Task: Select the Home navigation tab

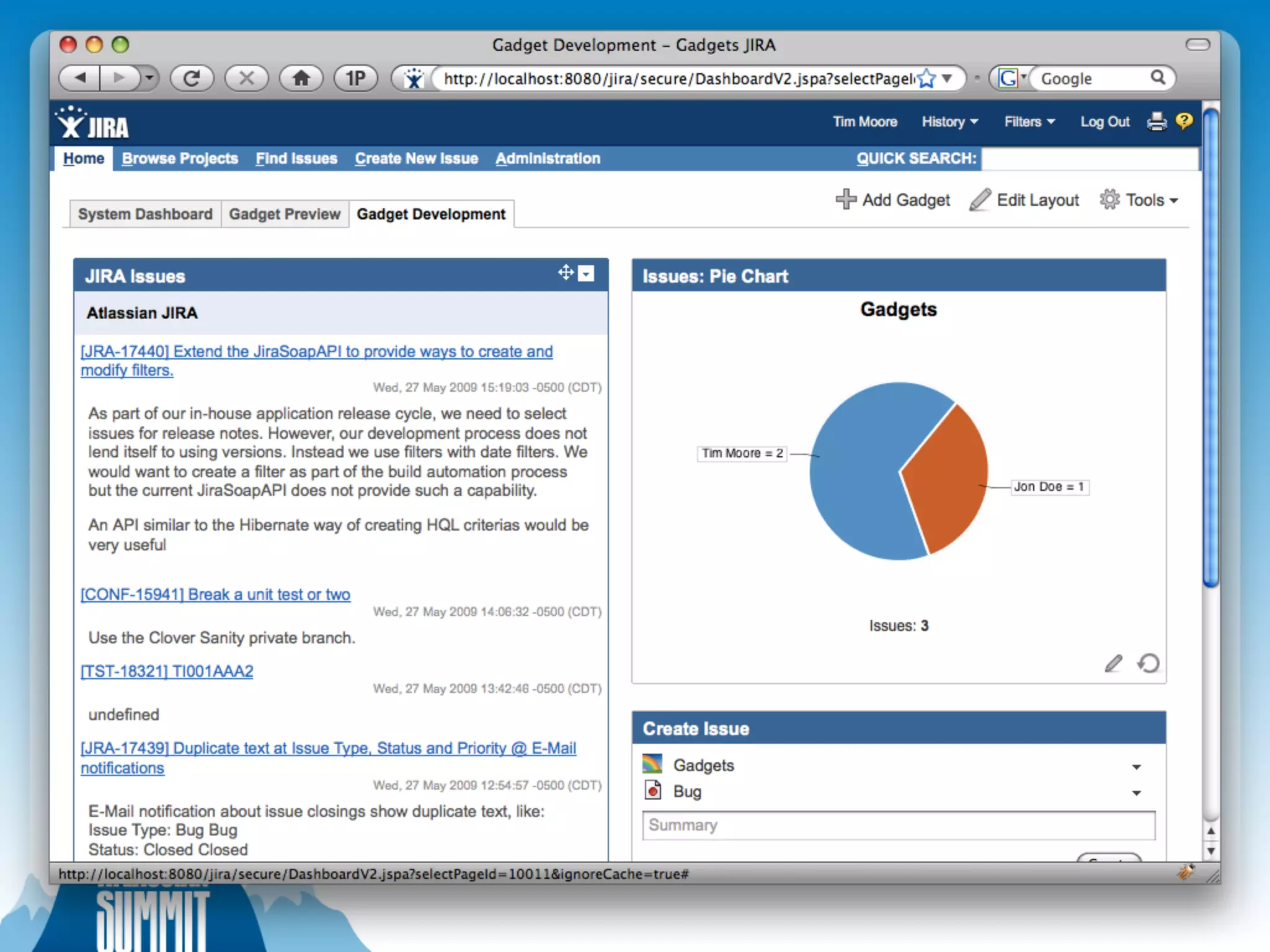Action: 84,159
